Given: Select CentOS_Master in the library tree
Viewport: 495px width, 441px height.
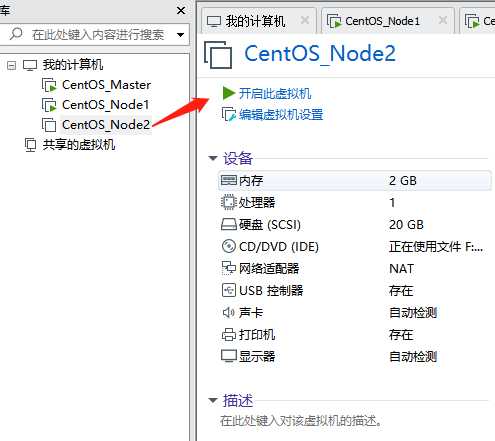Looking at the screenshot, I should coord(106,85).
